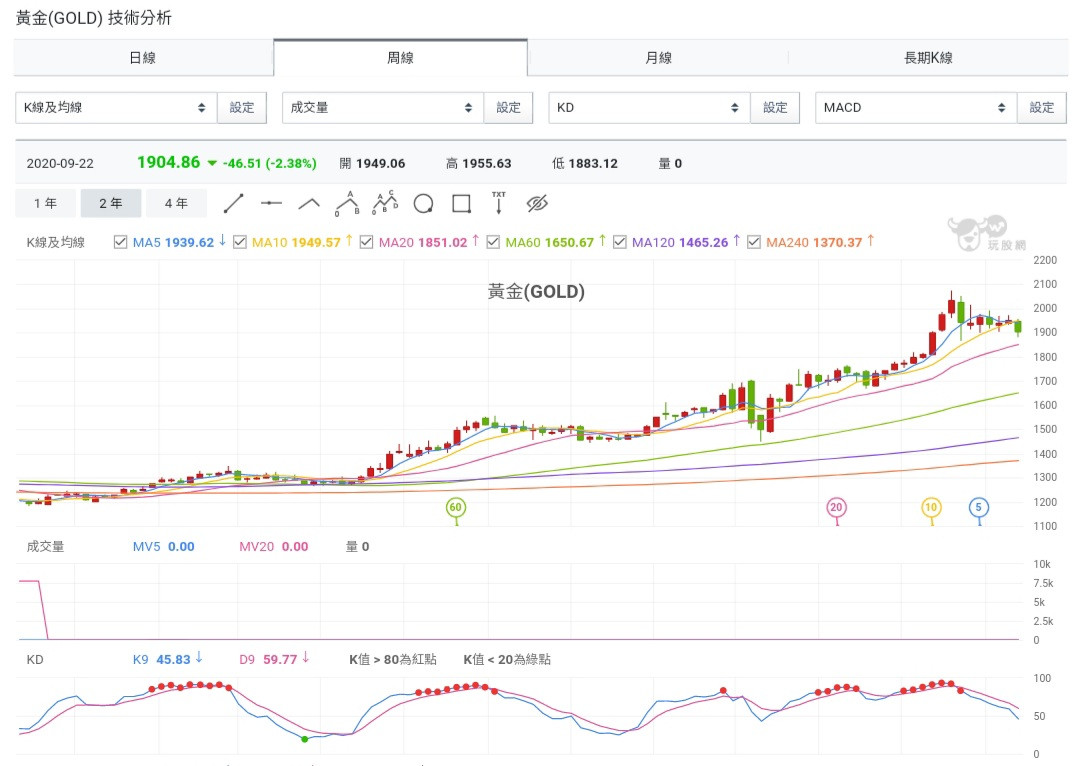Open the MACD indicator dropdown
This screenshot has width=1080, height=766.
click(x=915, y=108)
